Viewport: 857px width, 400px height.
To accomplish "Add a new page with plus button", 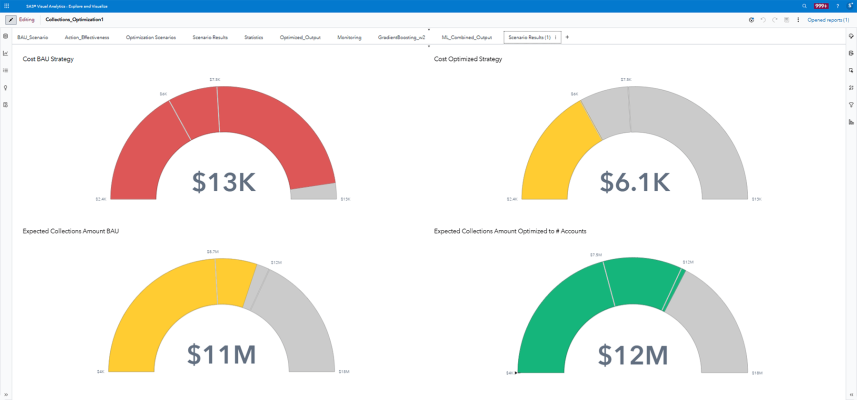I will (567, 37).
